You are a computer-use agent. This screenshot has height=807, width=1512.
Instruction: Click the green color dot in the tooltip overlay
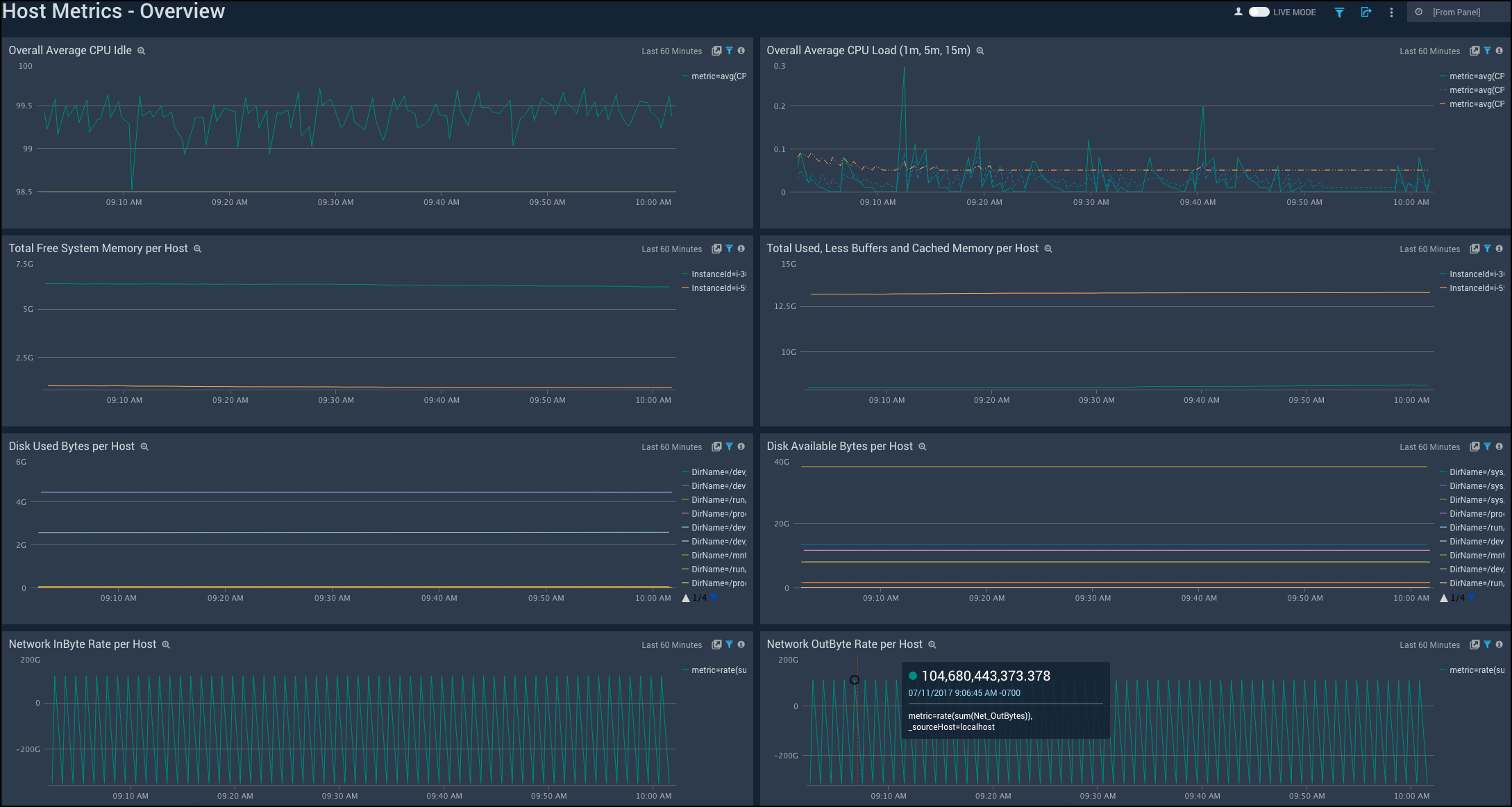coord(912,676)
